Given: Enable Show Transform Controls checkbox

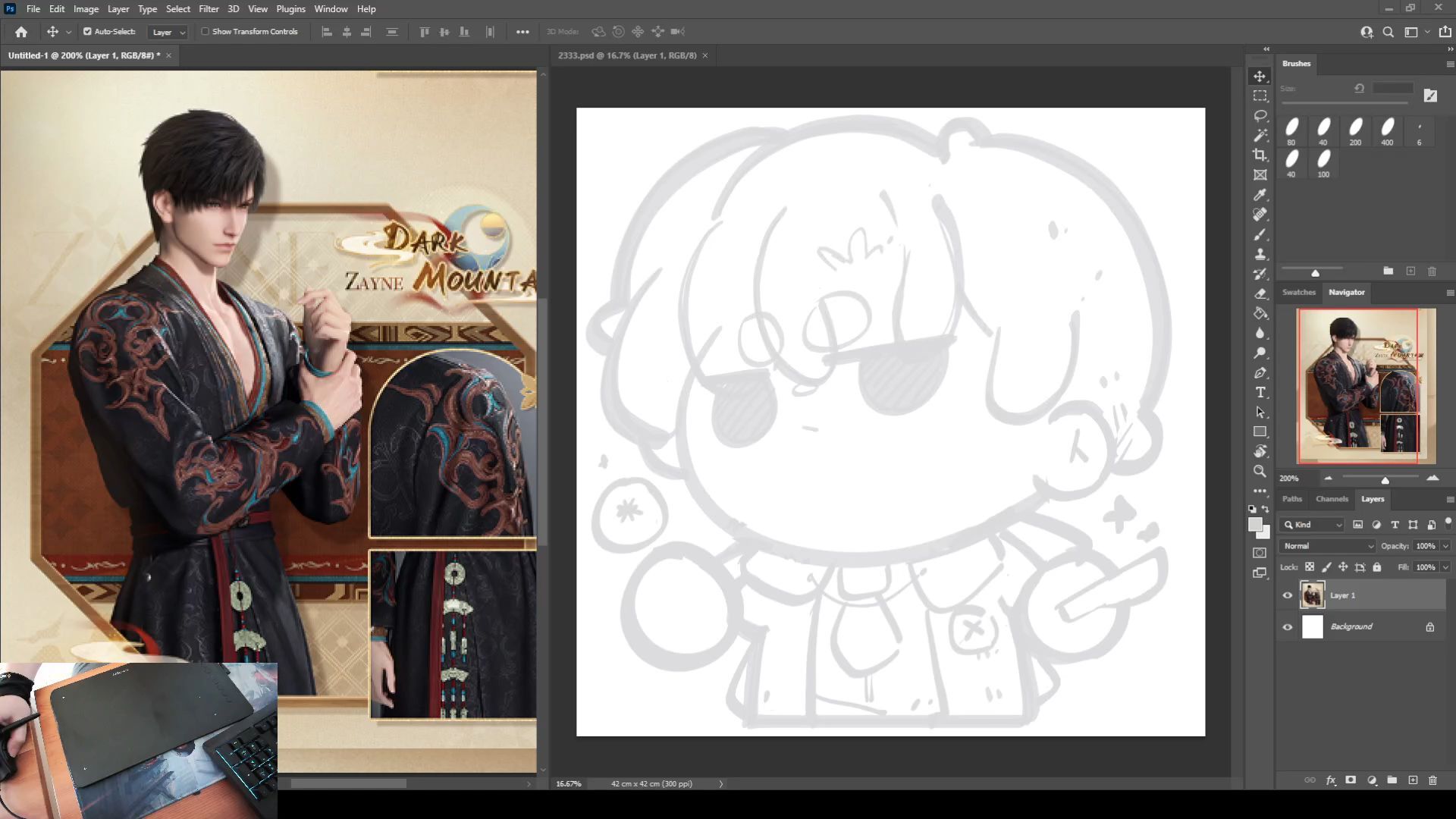Looking at the screenshot, I should tap(205, 32).
